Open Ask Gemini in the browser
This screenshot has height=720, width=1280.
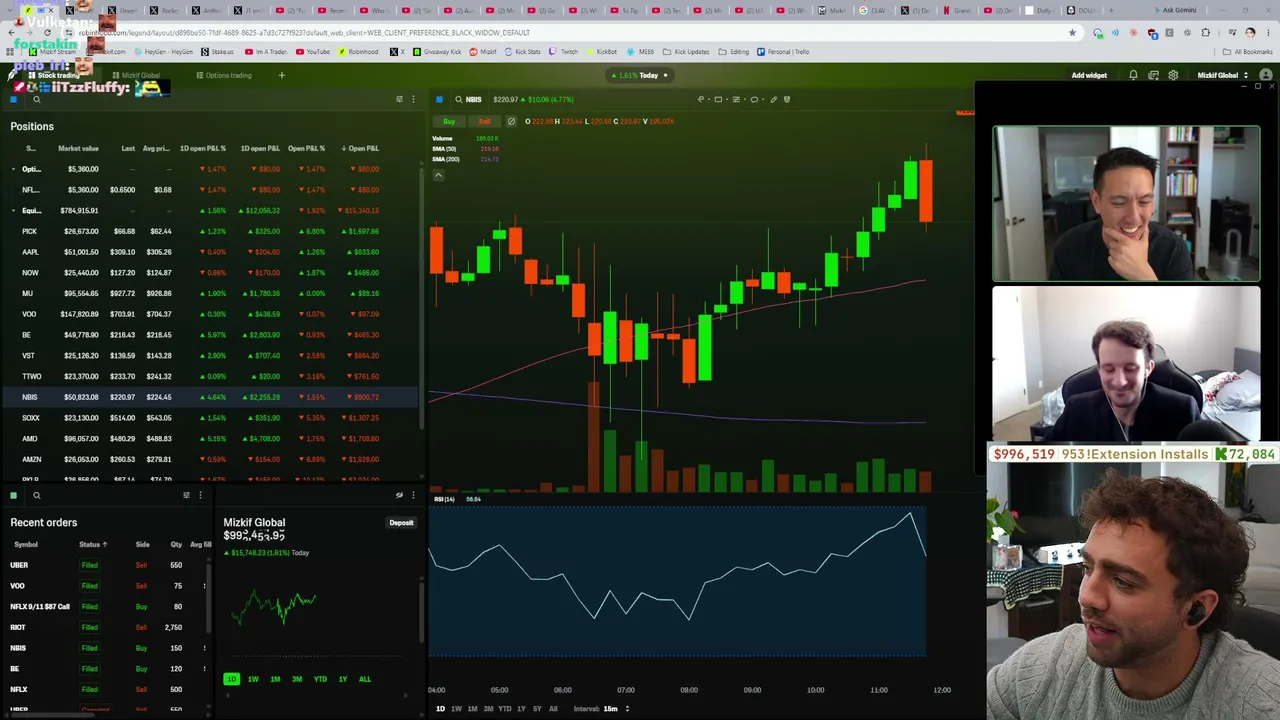[x=1174, y=10]
